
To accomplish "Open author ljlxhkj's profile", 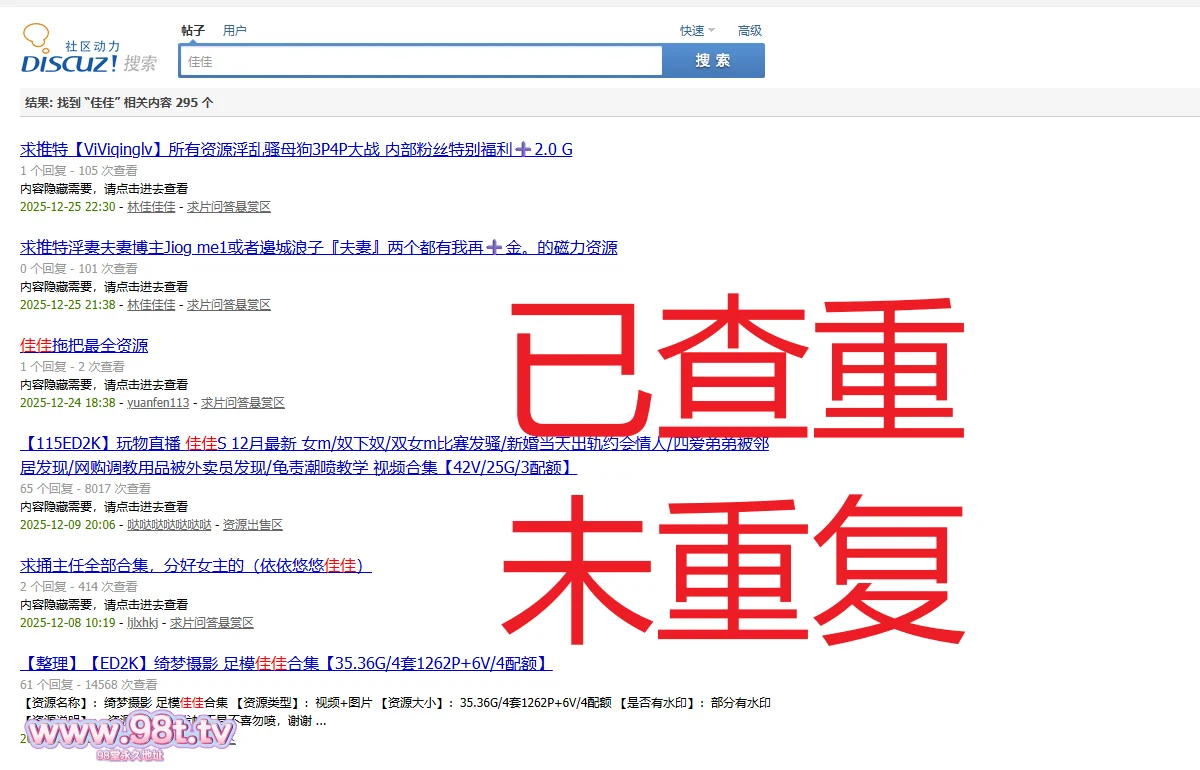I will pyautogui.click(x=142, y=623).
